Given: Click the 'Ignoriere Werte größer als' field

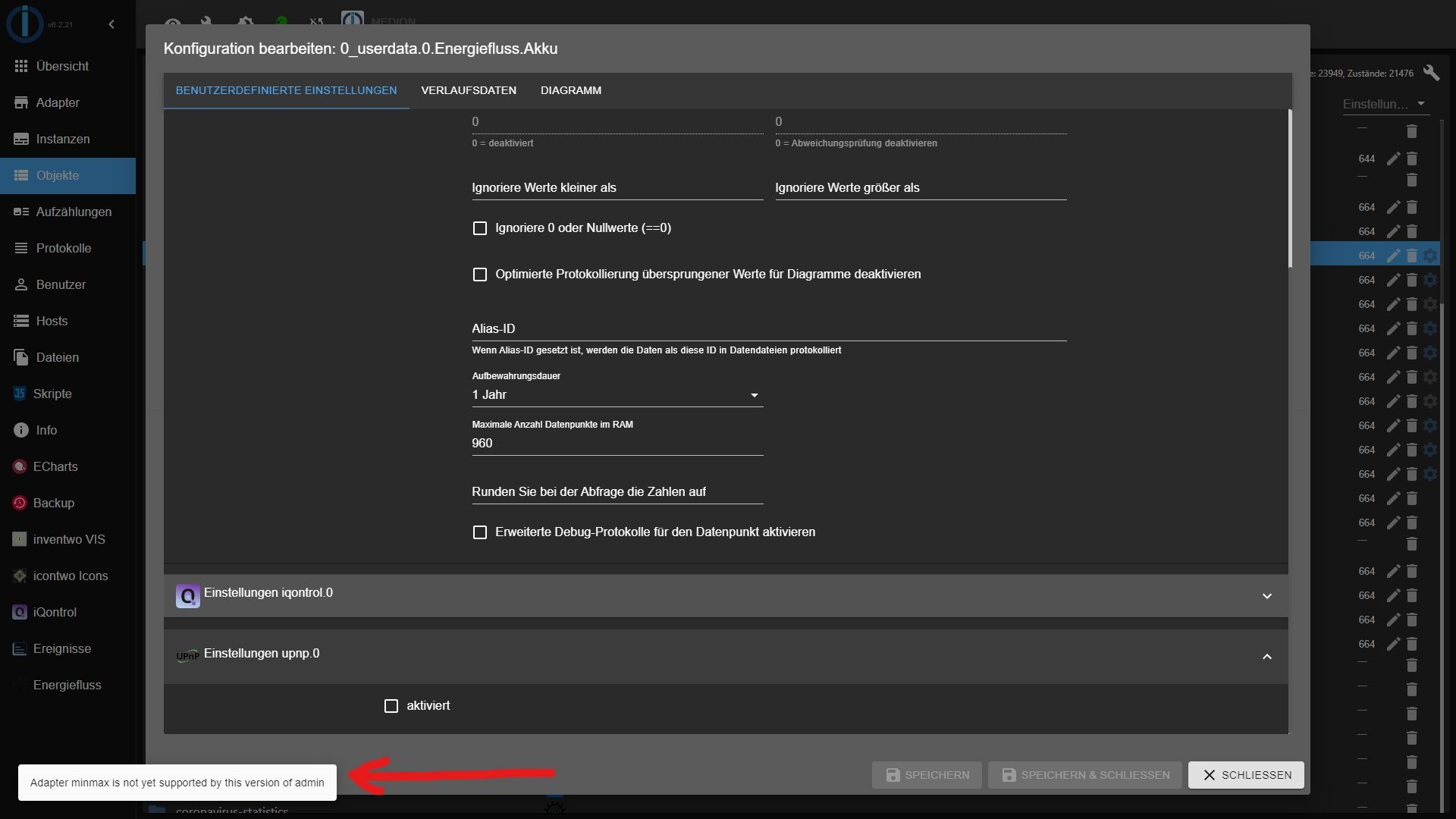Looking at the screenshot, I should tap(921, 188).
